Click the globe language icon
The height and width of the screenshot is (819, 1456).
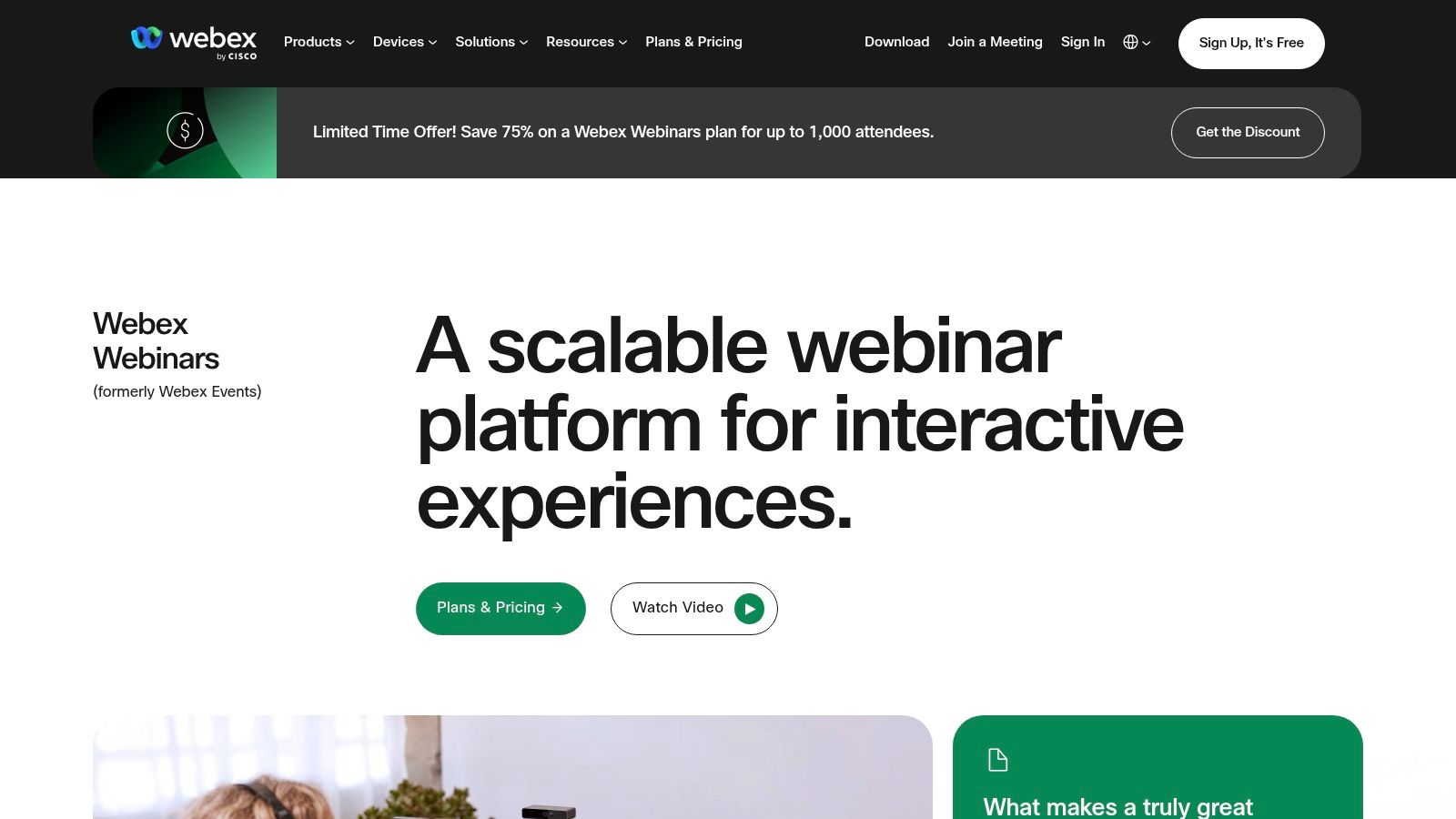coord(1128,42)
